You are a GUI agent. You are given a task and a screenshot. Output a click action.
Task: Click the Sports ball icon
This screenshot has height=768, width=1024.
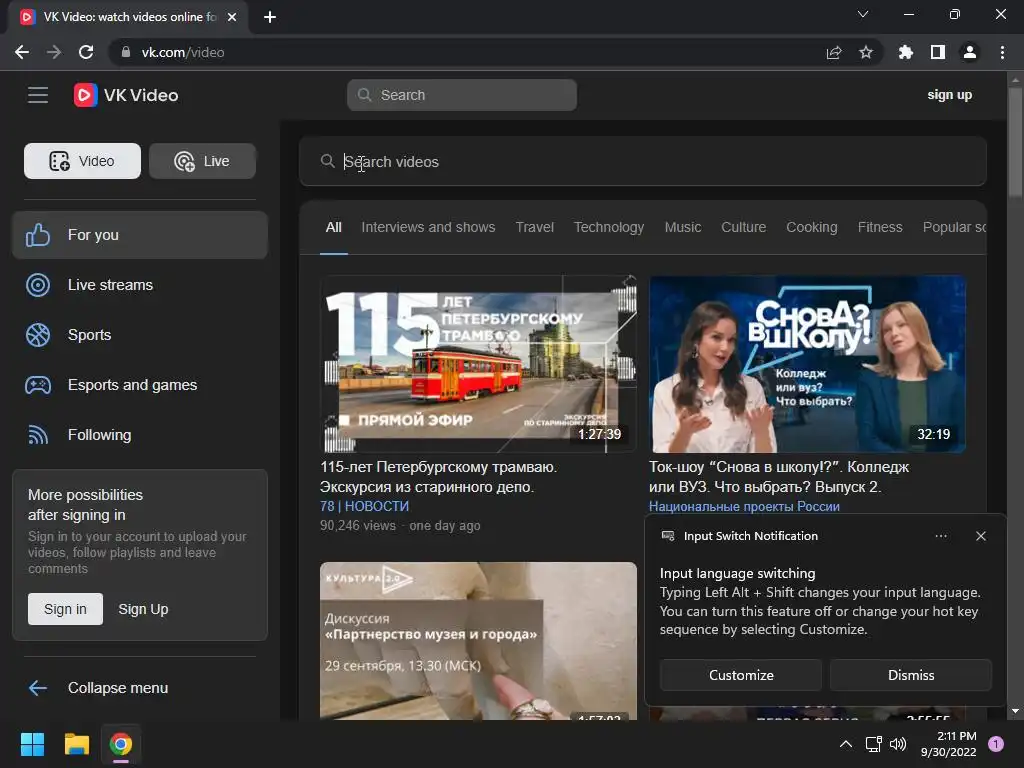click(x=38, y=335)
